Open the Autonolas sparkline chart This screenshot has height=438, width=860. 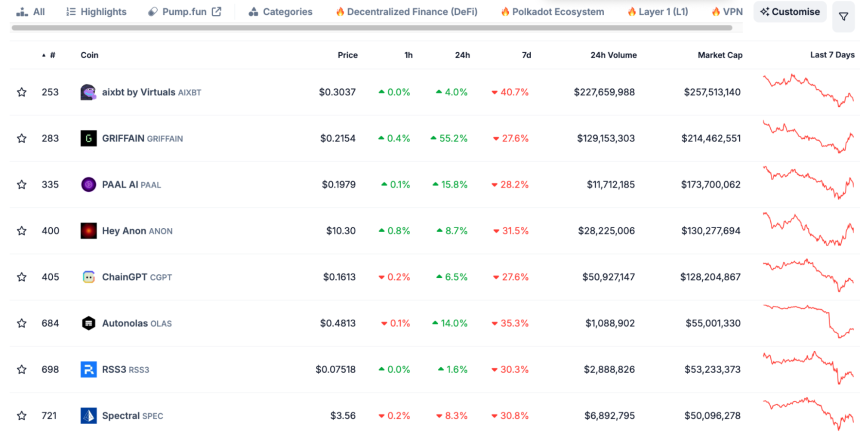coord(808,321)
